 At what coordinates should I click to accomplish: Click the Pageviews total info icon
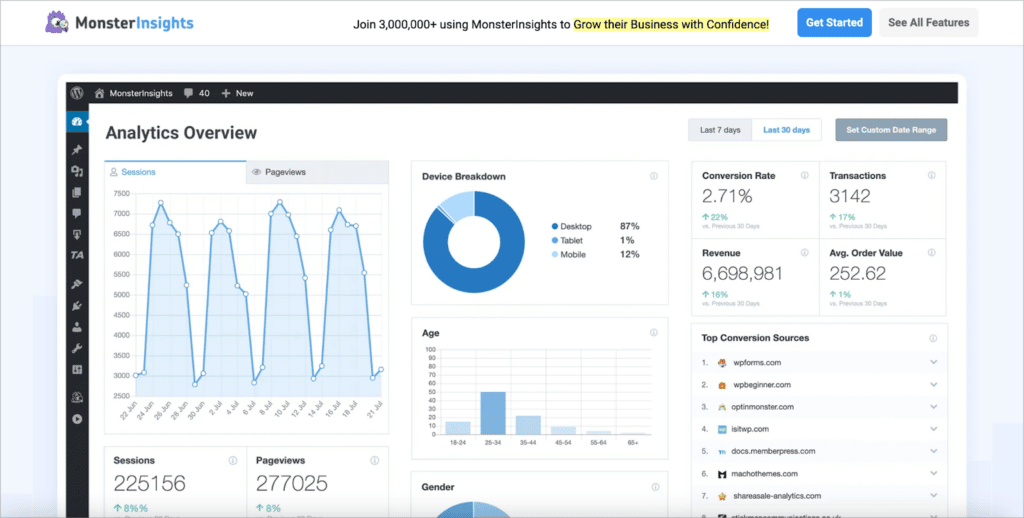click(x=375, y=461)
